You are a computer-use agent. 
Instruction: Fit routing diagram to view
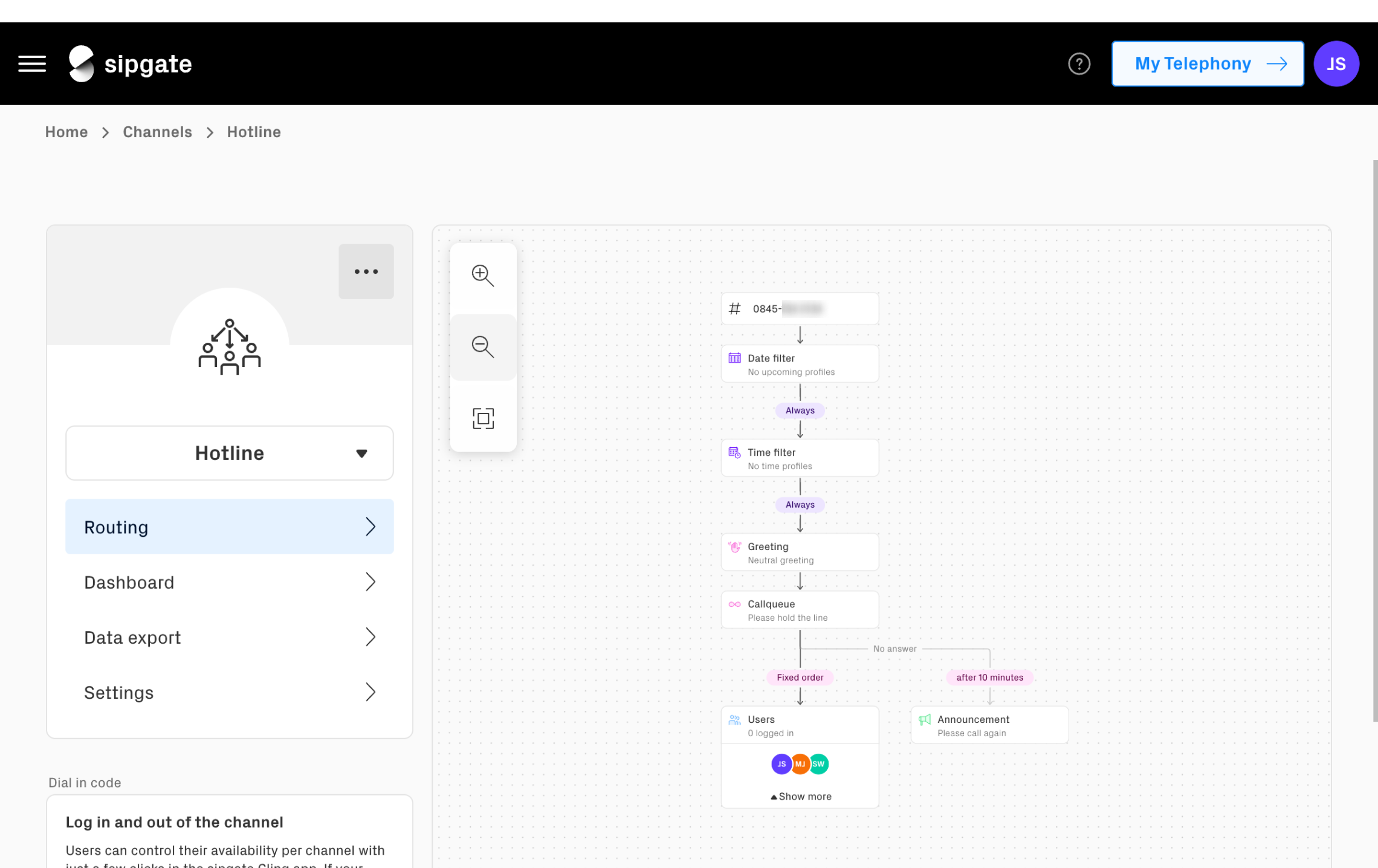click(483, 418)
